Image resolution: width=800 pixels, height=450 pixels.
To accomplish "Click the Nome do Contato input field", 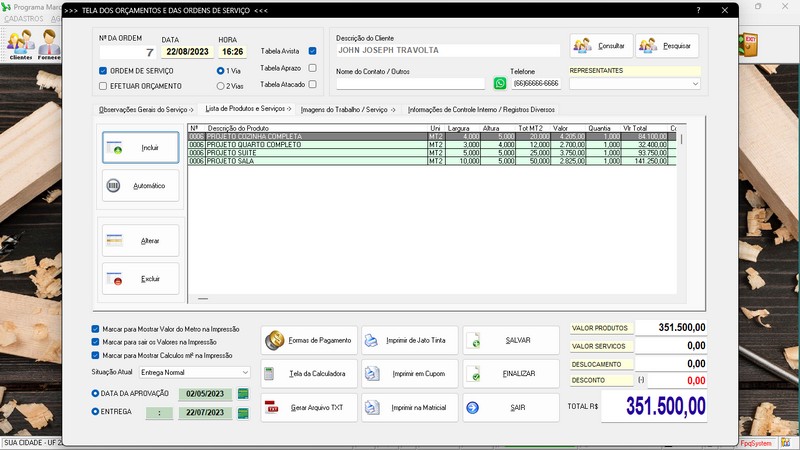I will [x=410, y=84].
